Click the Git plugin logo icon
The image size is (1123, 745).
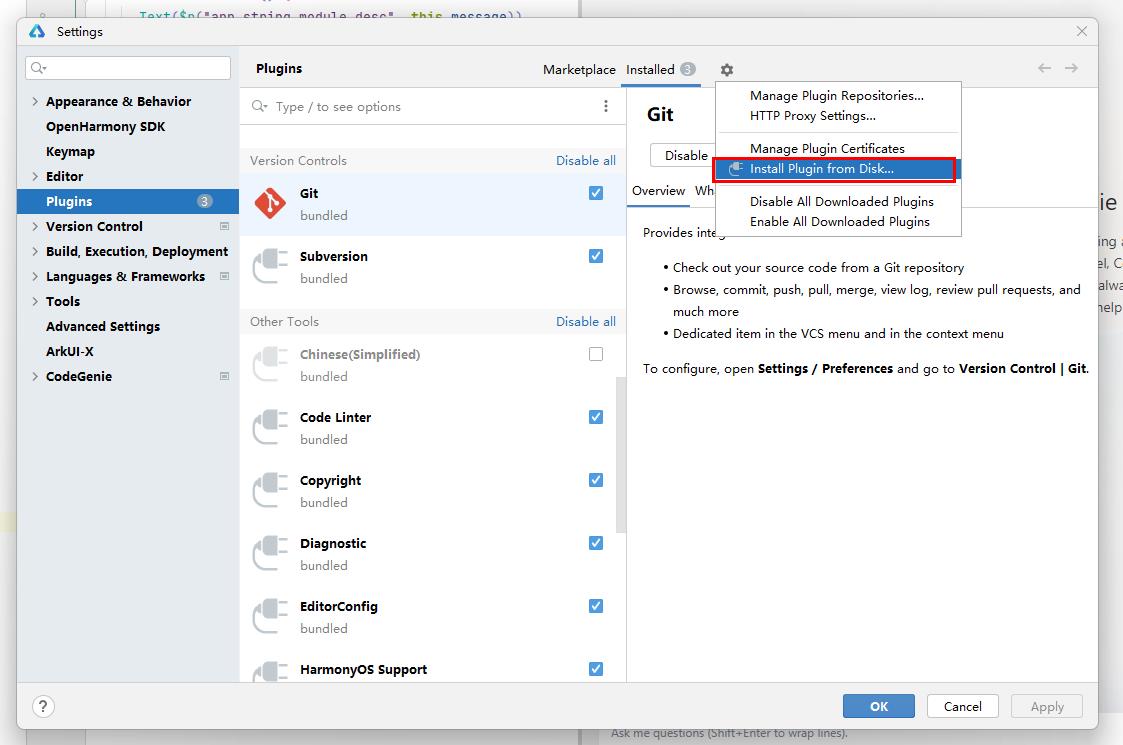(270, 204)
